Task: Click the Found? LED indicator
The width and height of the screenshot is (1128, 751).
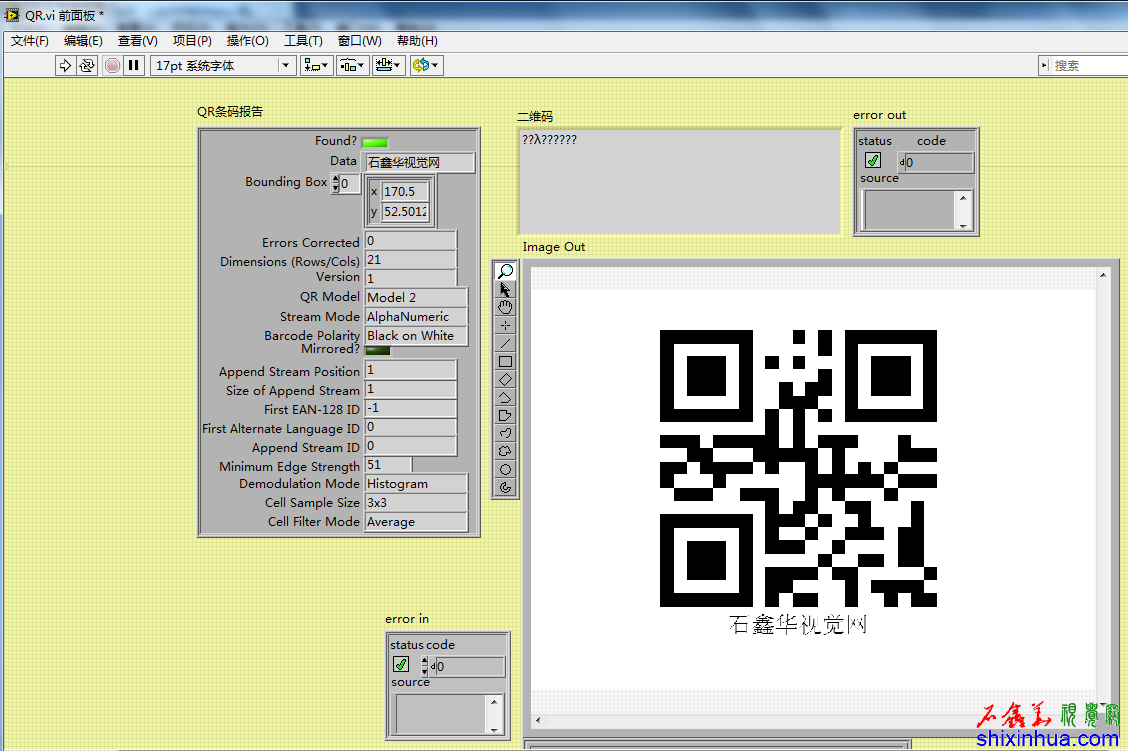Action: pos(375,142)
